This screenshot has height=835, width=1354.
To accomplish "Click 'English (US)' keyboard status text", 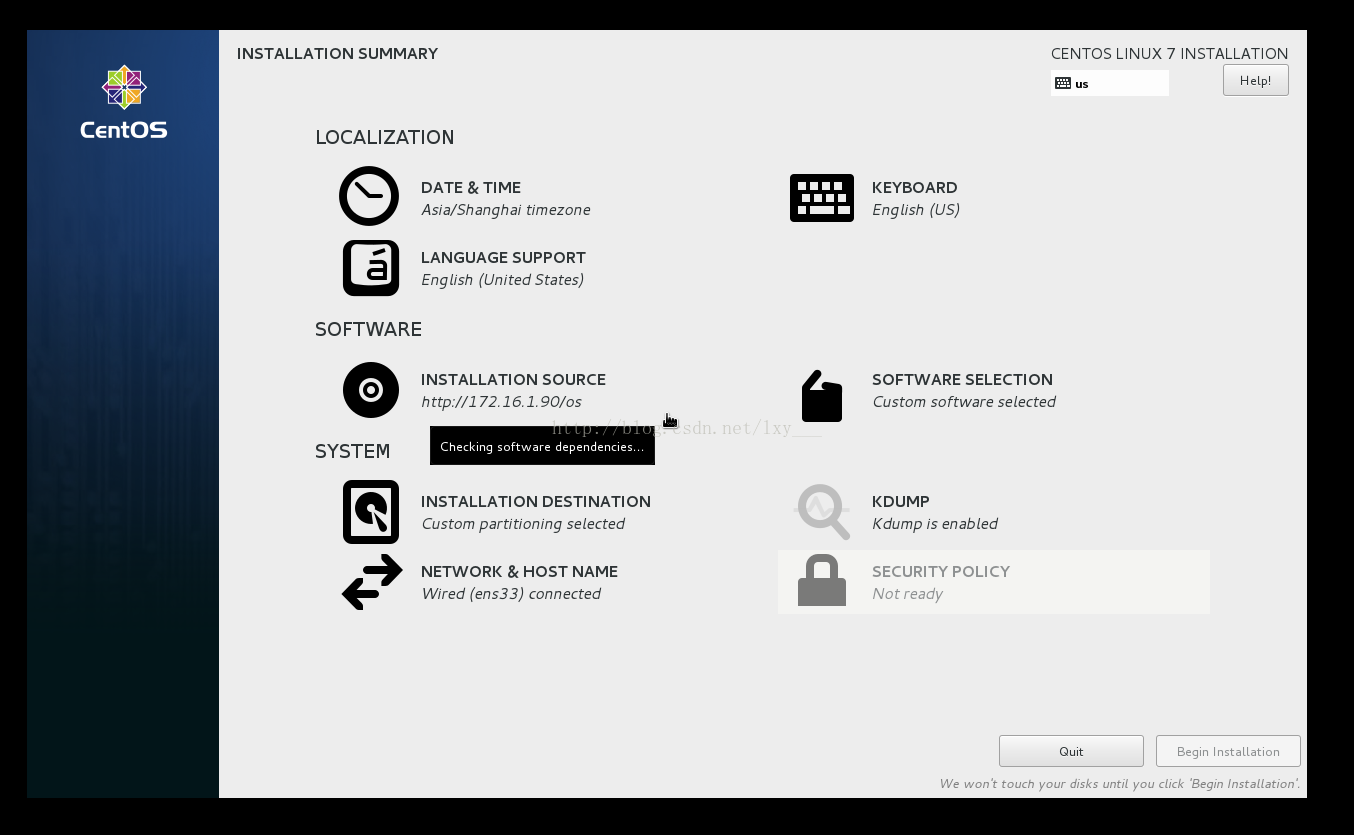I will click(x=916, y=210).
